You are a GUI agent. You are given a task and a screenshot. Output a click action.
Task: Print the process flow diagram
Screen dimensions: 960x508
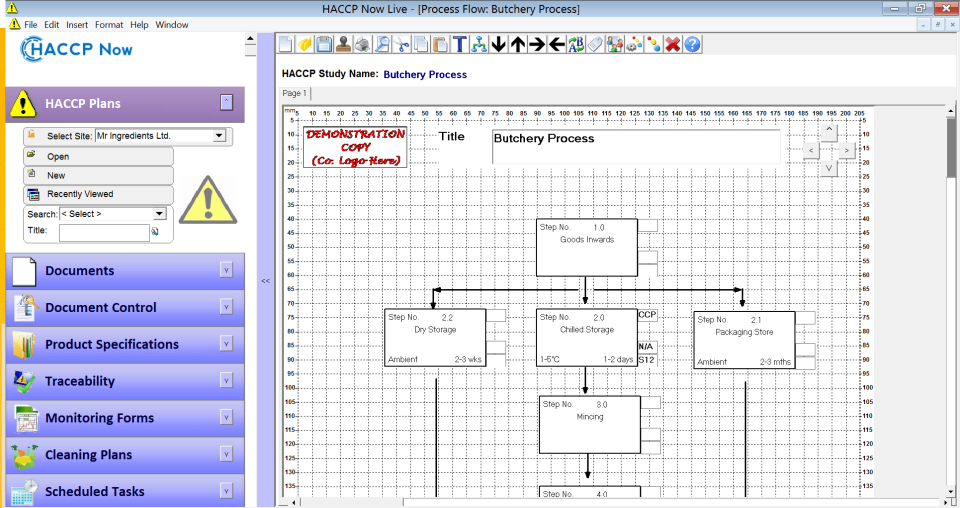click(x=363, y=44)
